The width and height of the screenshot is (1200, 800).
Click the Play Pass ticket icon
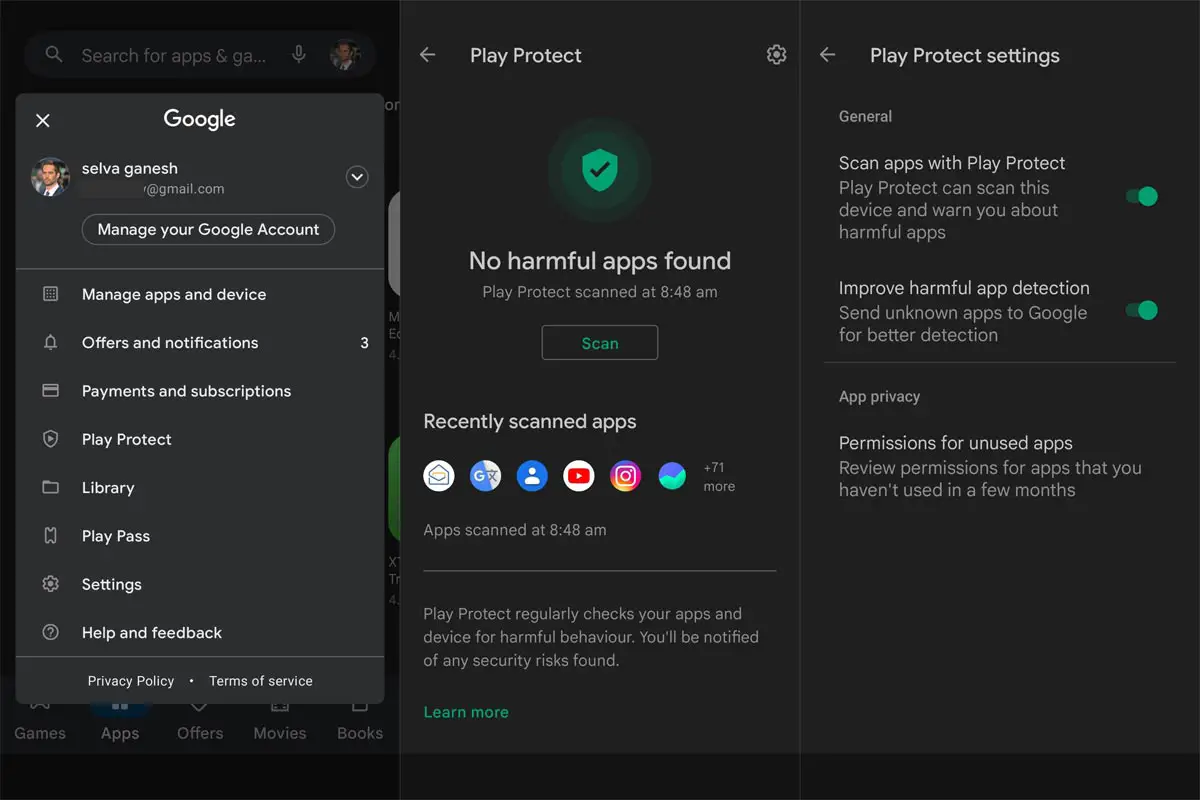50,536
